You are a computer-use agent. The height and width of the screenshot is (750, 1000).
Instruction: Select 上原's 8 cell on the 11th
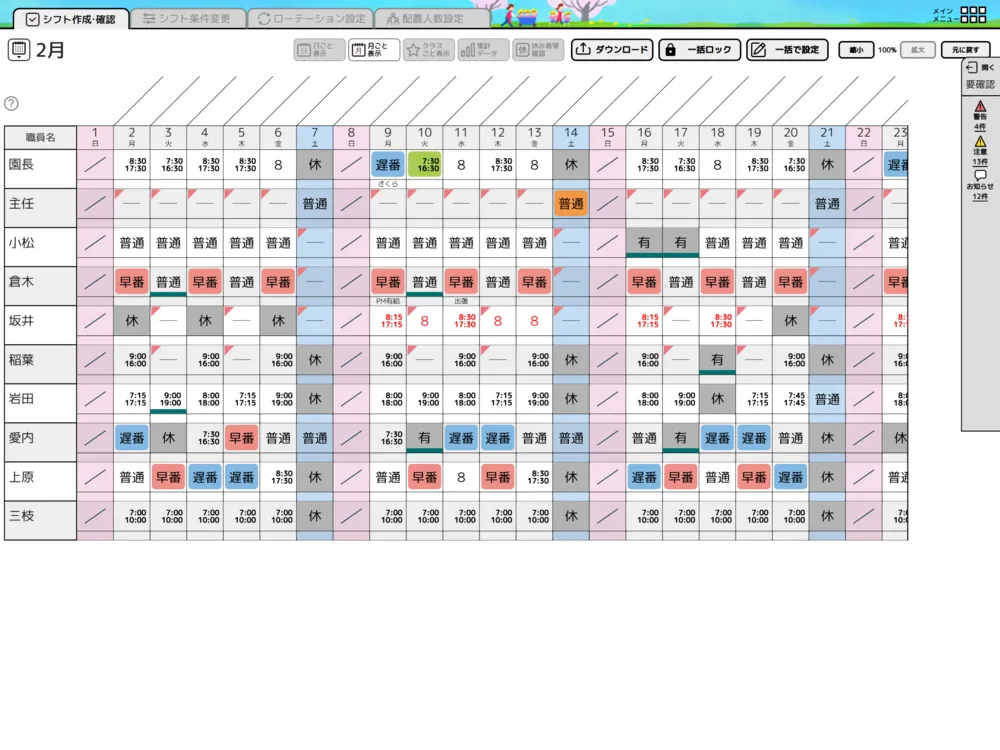[x=461, y=477]
